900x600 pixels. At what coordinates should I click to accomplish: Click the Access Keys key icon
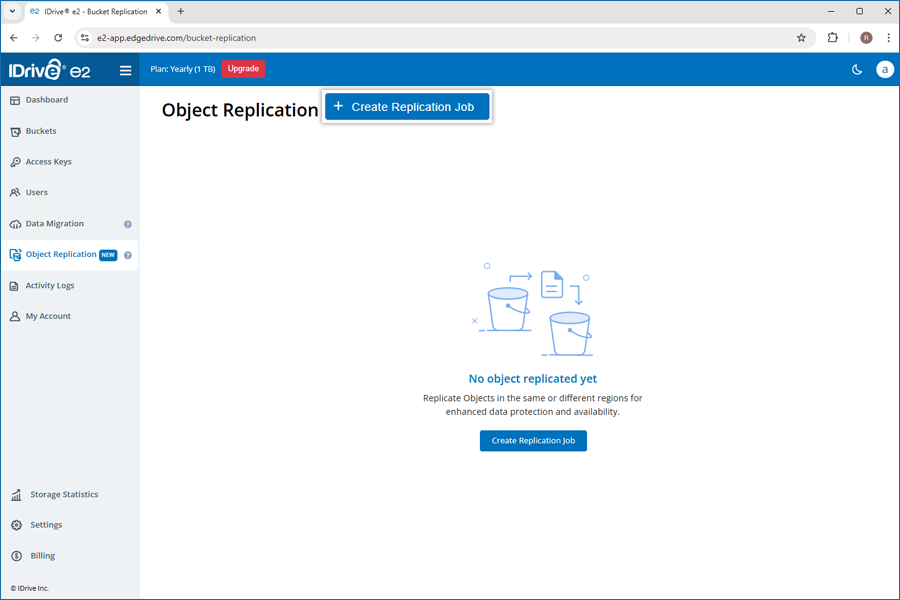[15, 162]
